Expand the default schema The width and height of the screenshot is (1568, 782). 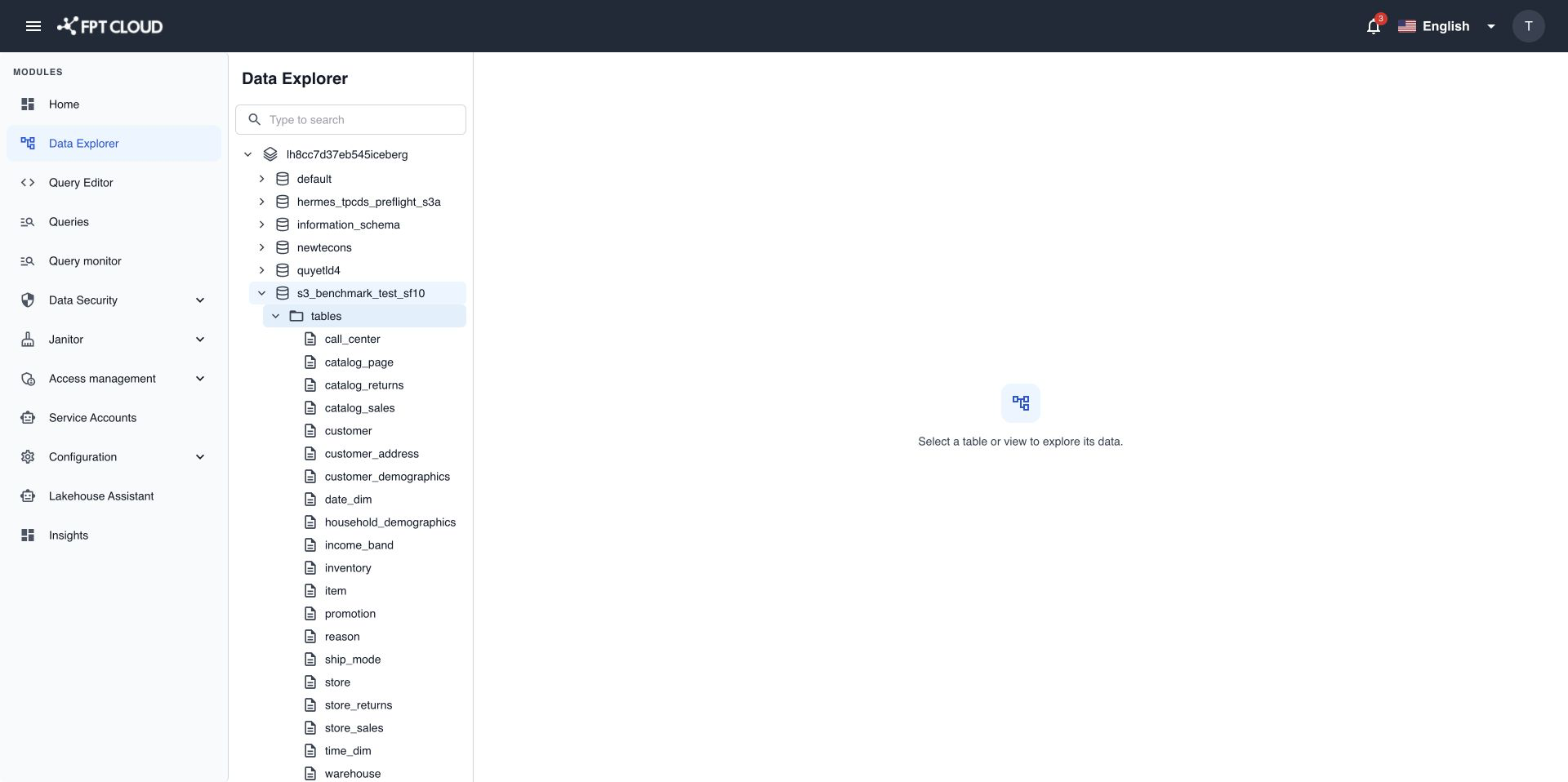coord(262,179)
